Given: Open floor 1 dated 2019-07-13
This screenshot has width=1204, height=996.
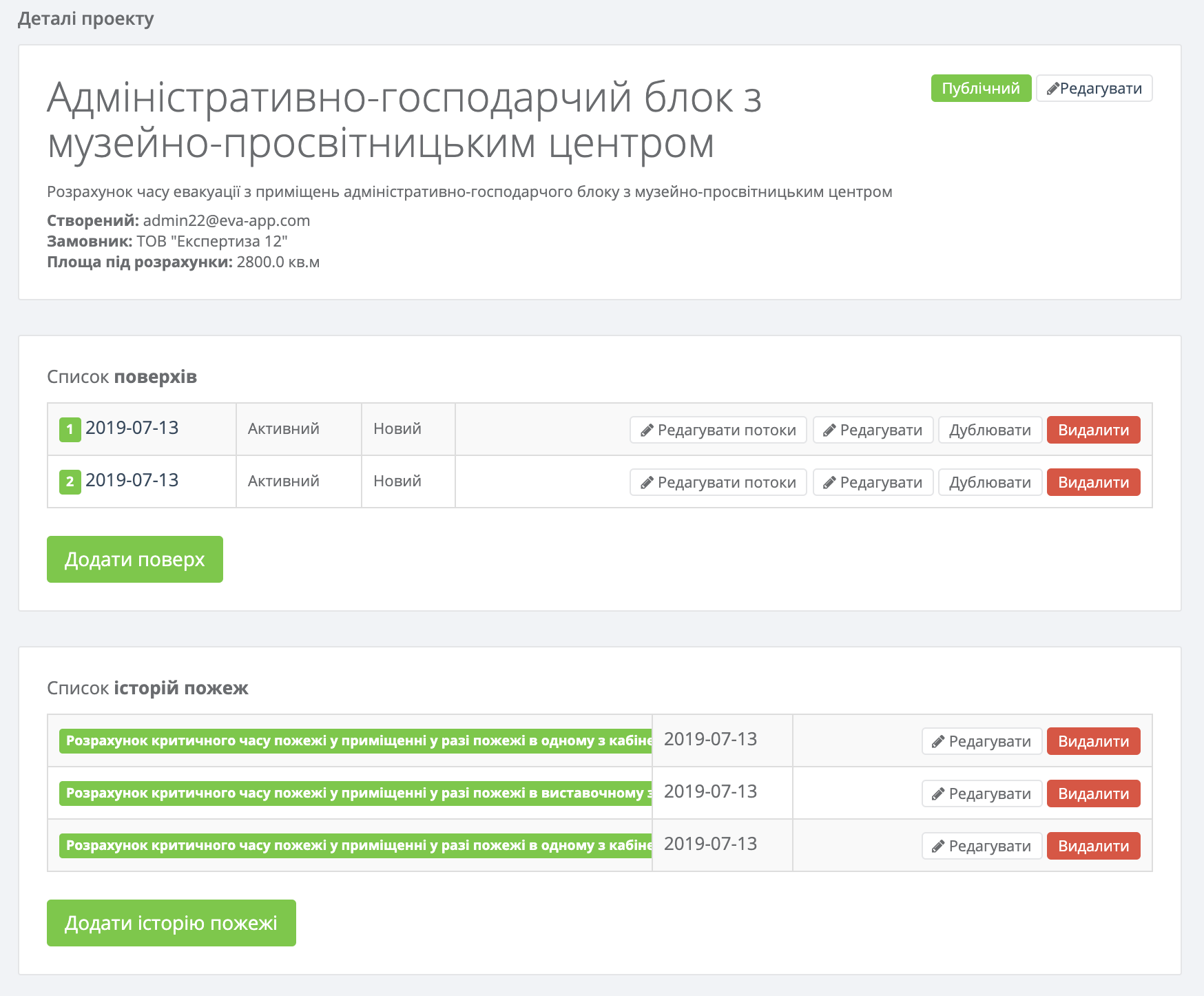Looking at the screenshot, I should click(132, 428).
